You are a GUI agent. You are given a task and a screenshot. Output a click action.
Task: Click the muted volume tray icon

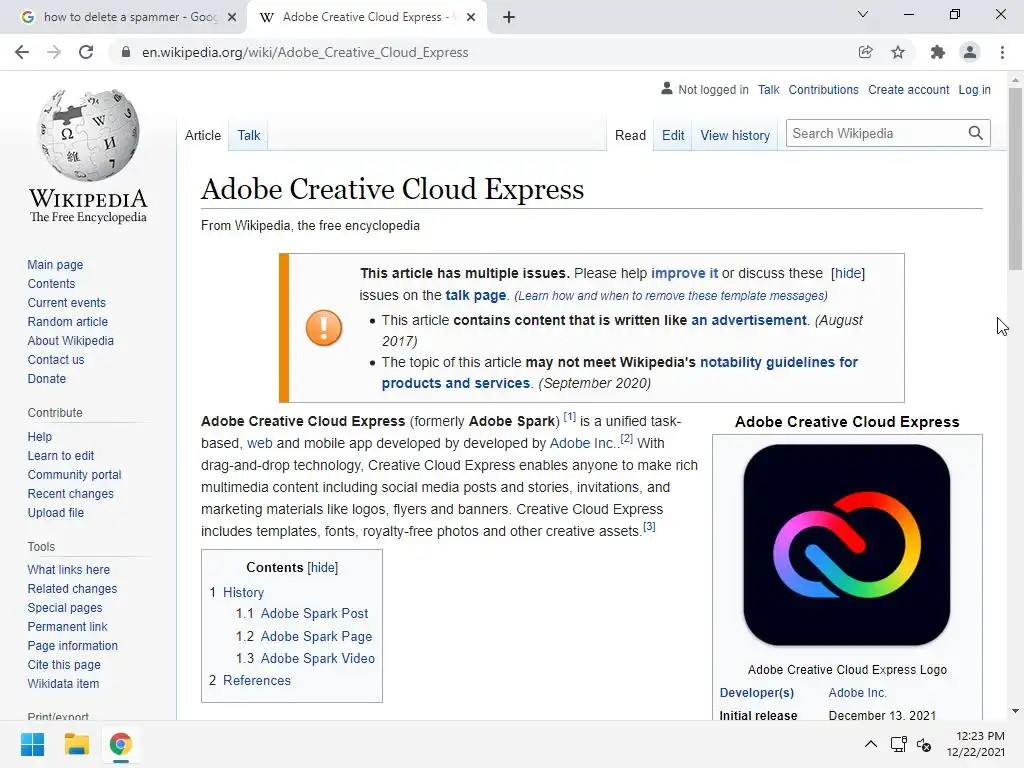coord(924,744)
